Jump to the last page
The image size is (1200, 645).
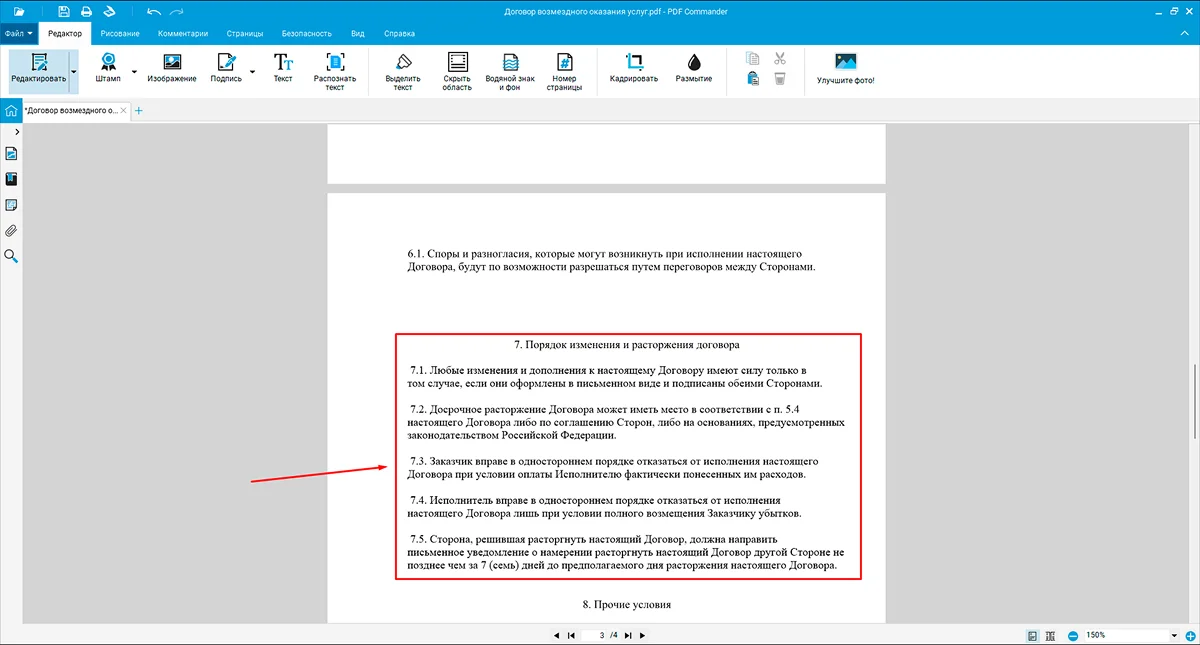click(629, 635)
